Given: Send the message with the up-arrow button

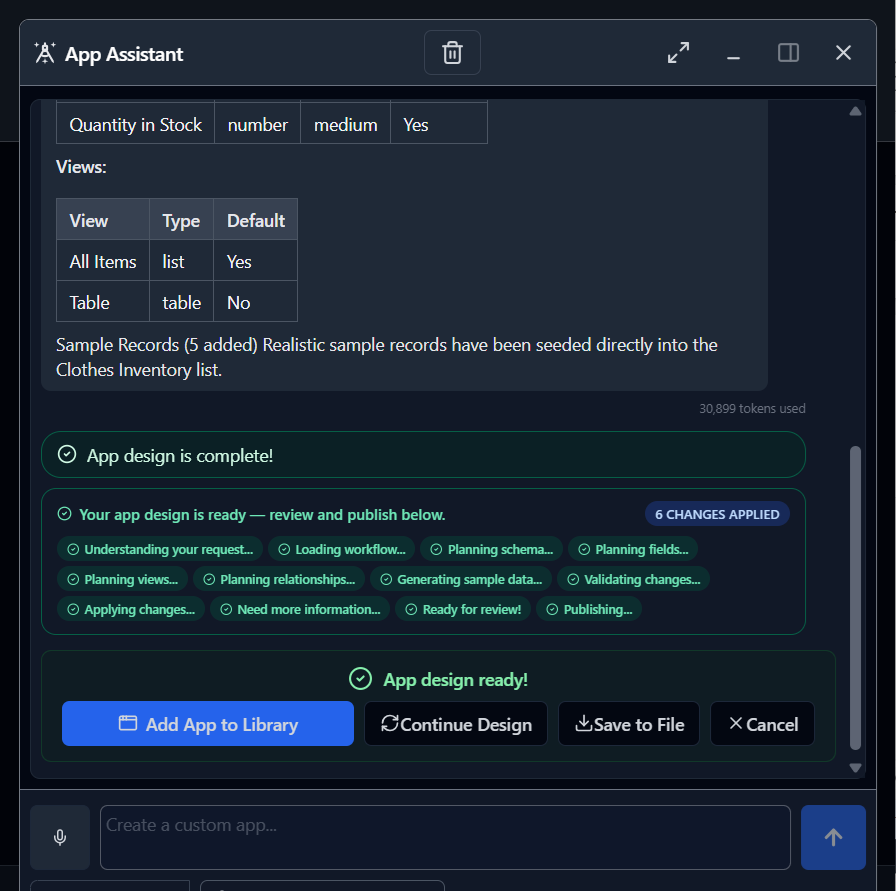Looking at the screenshot, I should (x=833, y=837).
